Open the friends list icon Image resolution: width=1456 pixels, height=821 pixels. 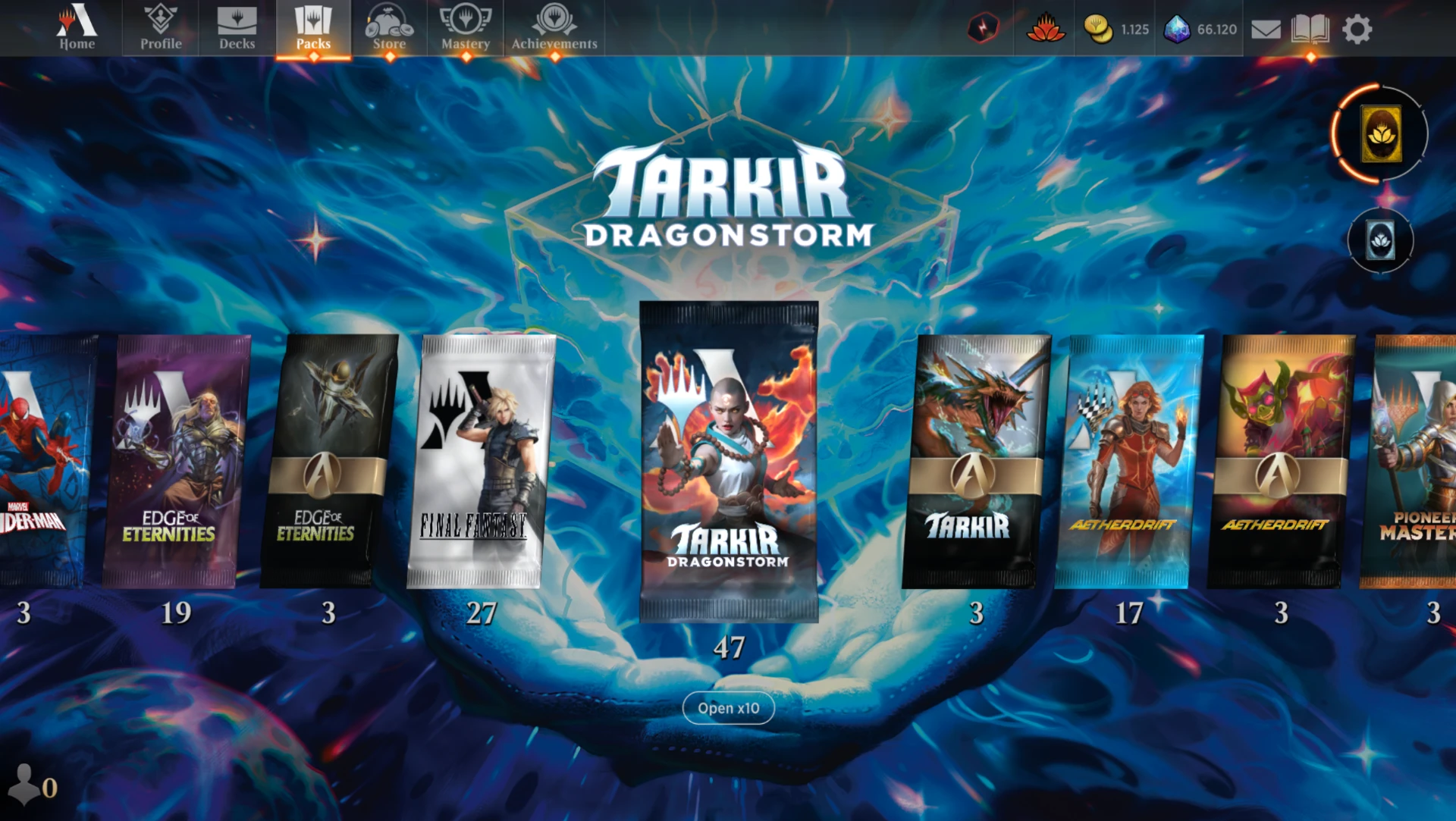[25, 784]
